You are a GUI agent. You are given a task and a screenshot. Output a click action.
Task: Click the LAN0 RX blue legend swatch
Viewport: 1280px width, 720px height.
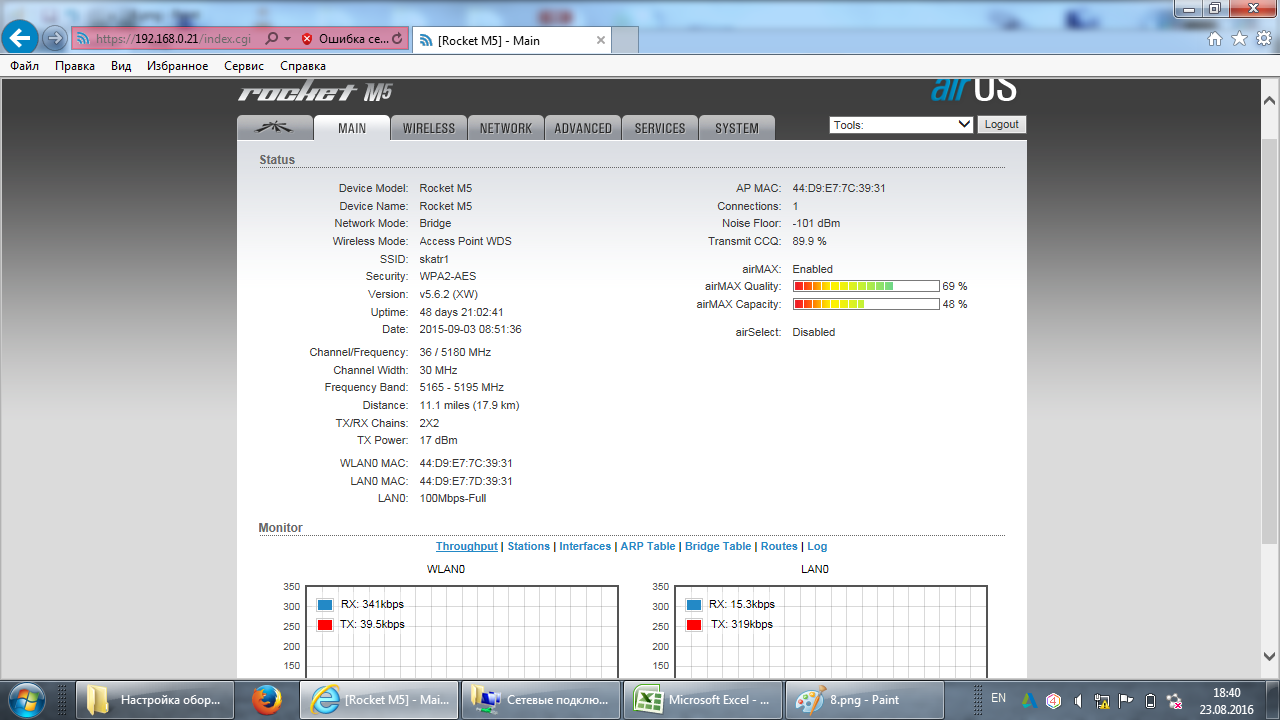tap(694, 605)
